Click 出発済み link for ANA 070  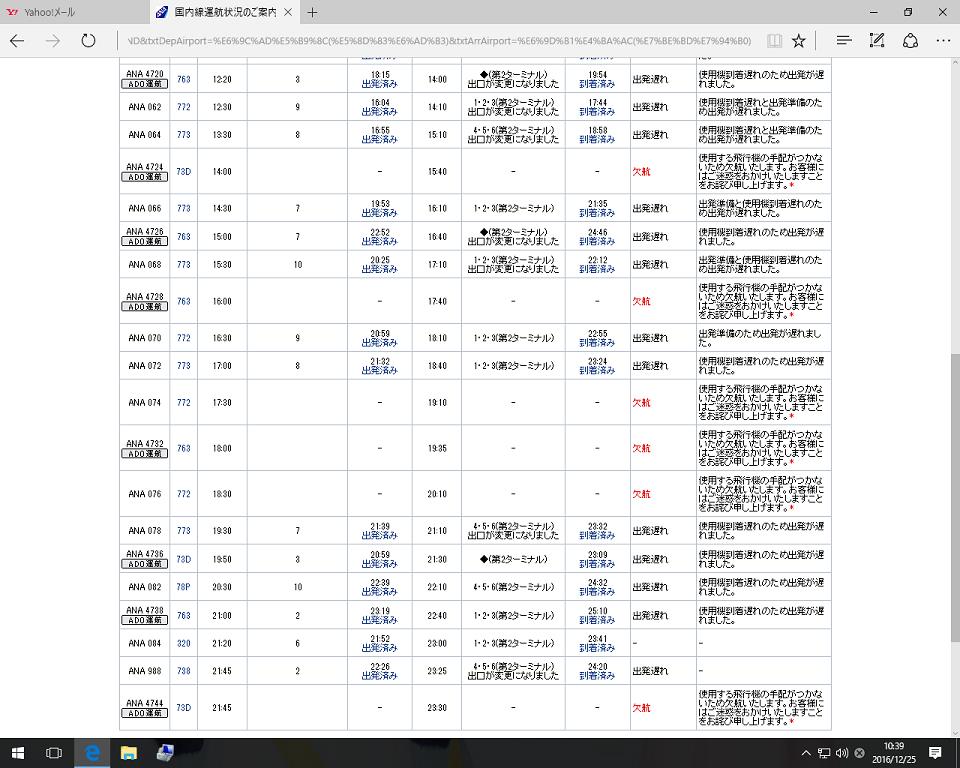point(380,343)
